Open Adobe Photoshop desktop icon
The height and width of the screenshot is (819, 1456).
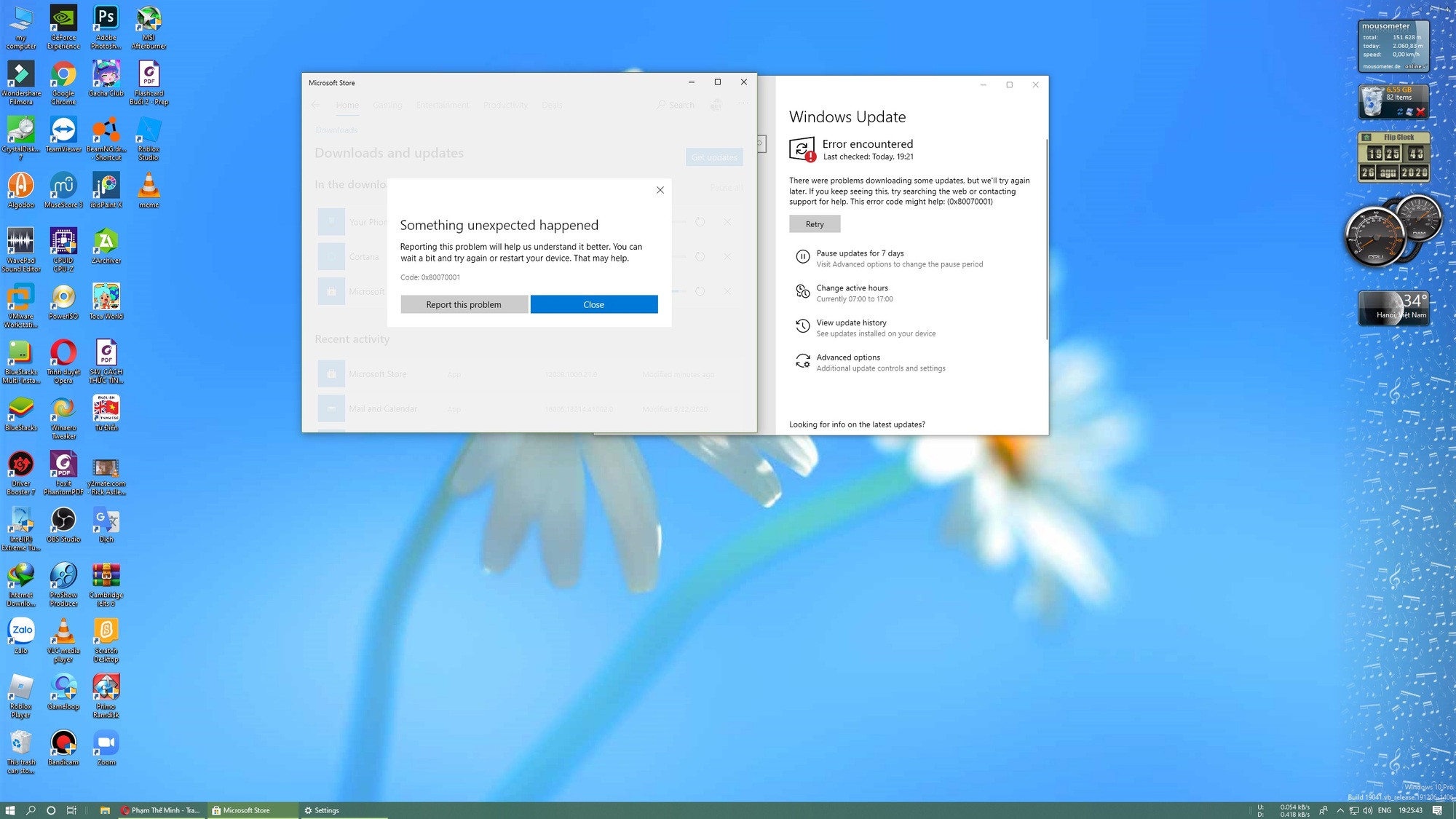pyautogui.click(x=106, y=28)
